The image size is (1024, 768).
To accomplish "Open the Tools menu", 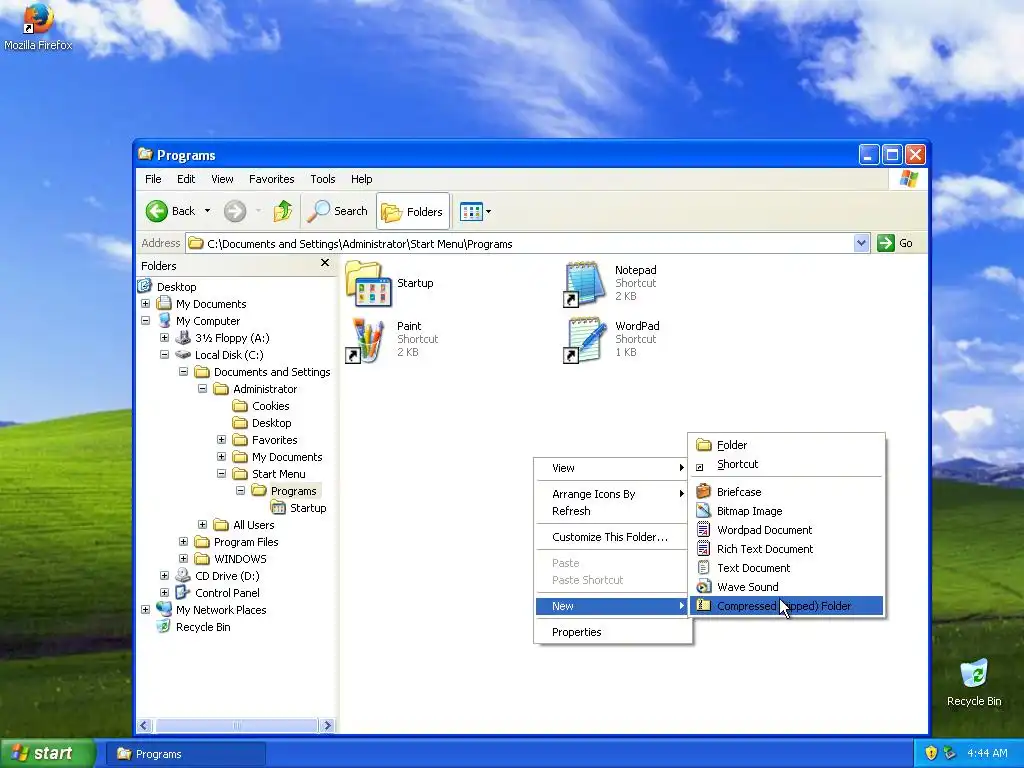I will 323,179.
